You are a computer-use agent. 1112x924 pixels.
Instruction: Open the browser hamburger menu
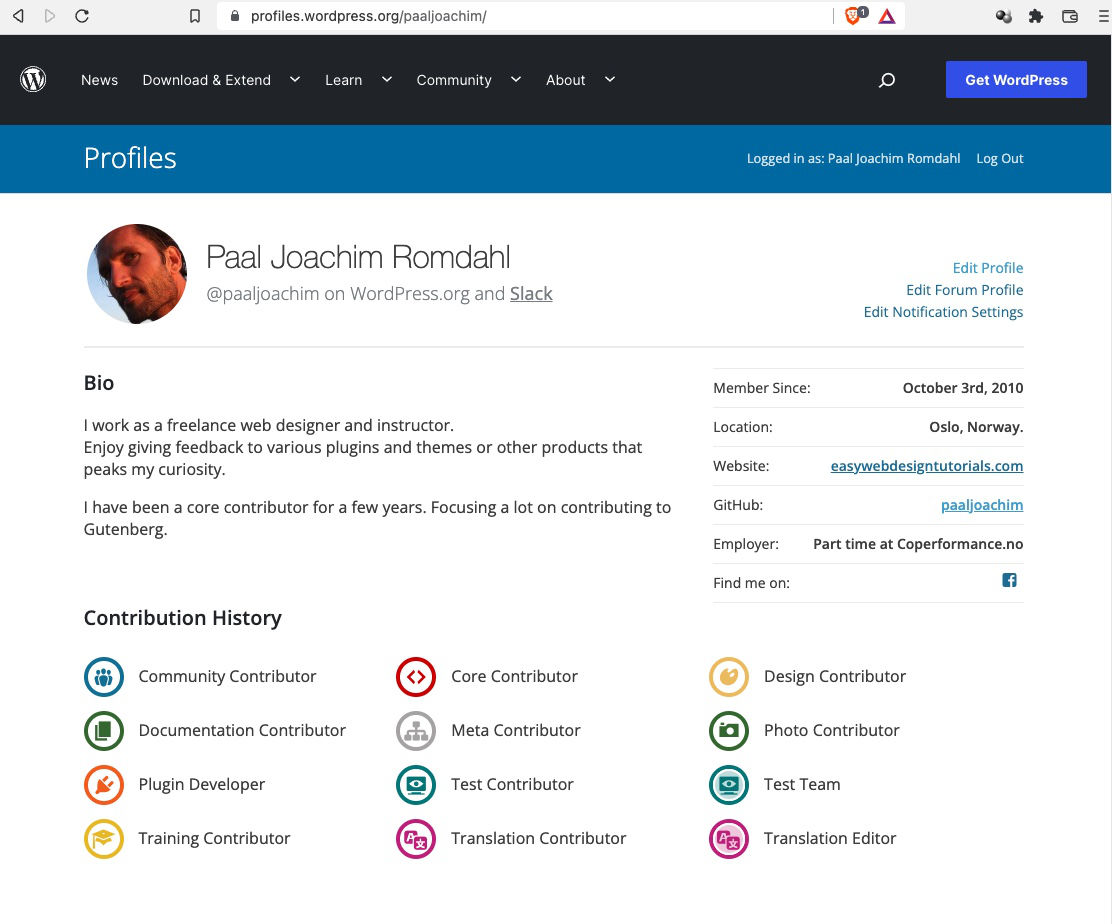1104,16
